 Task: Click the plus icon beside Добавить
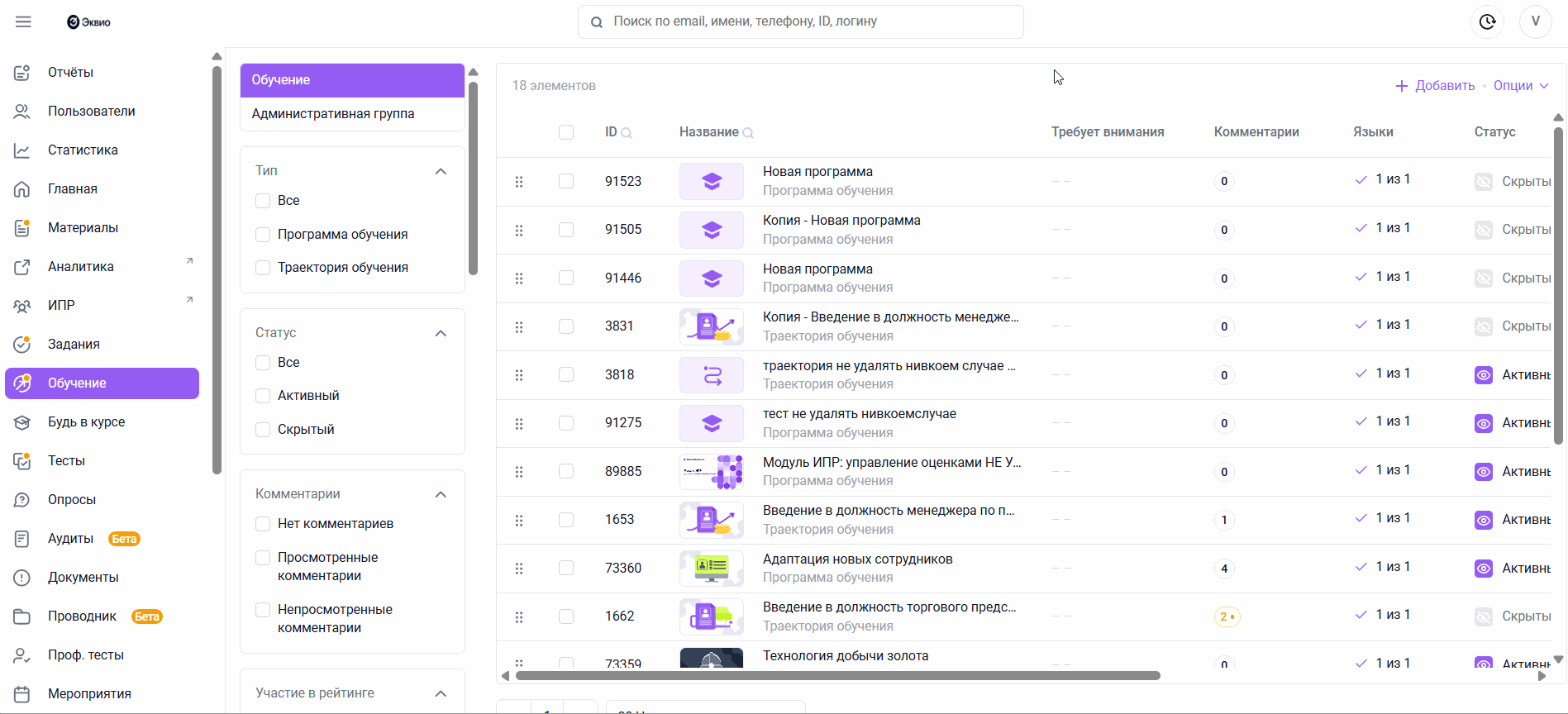(1402, 86)
